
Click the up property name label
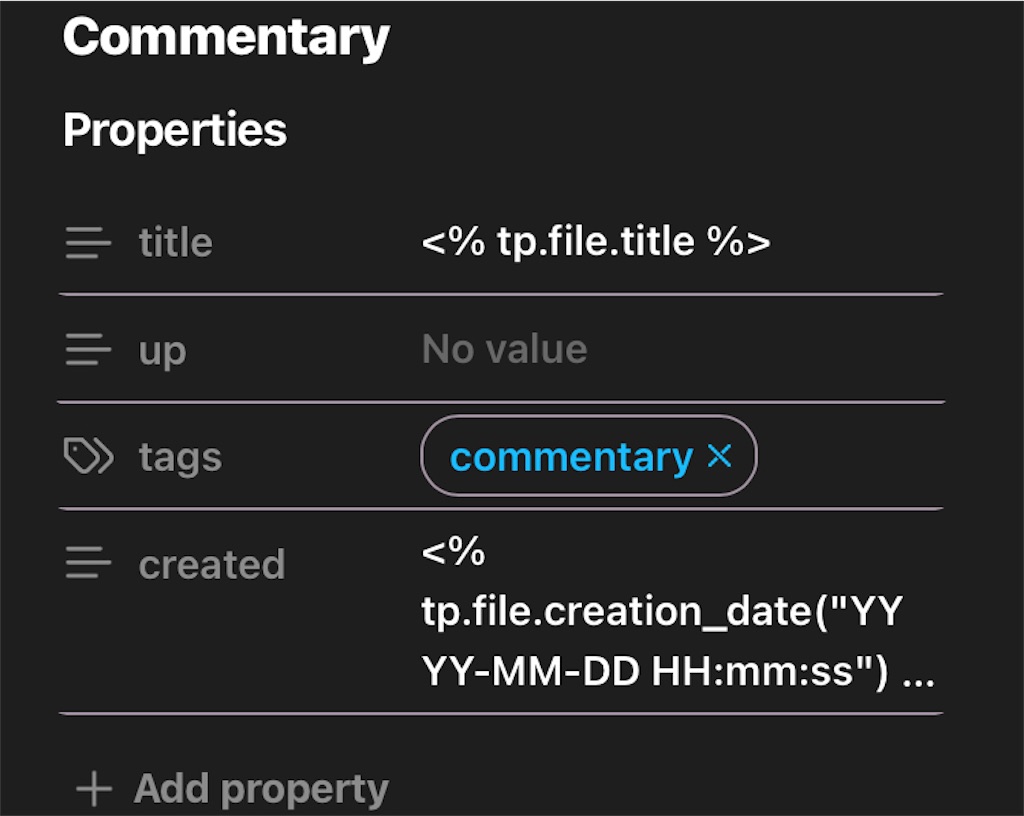pos(162,351)
